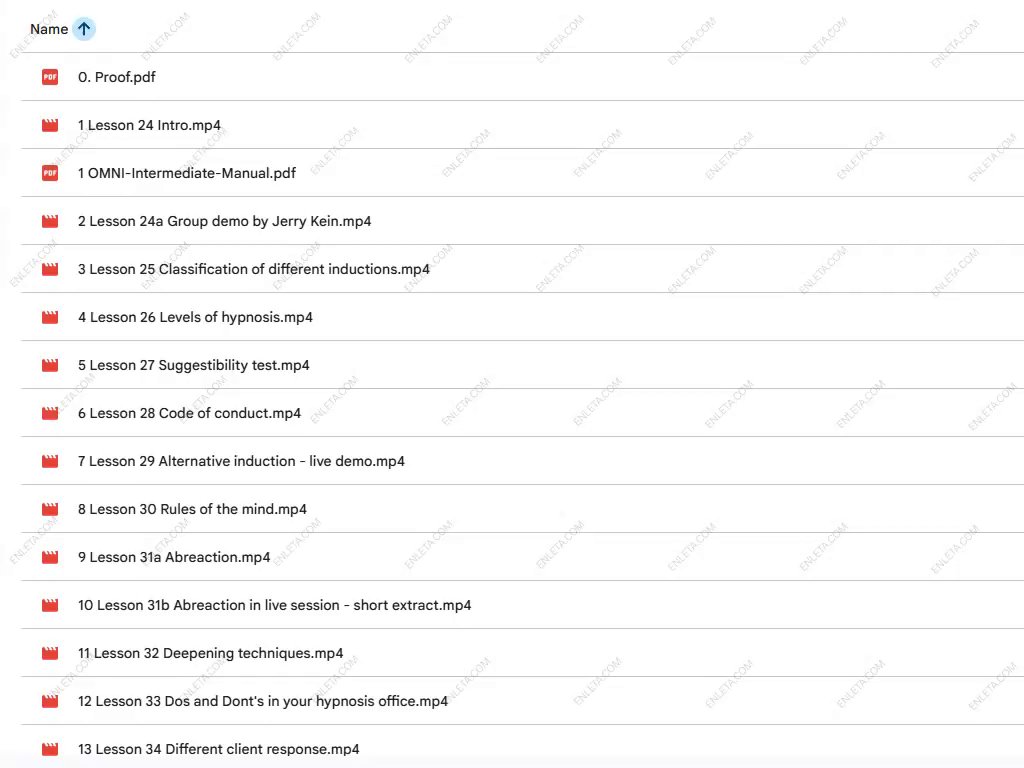
Task: Click the PDF icon beside 0. Proof.pdf
Action: tap(50, 77)
